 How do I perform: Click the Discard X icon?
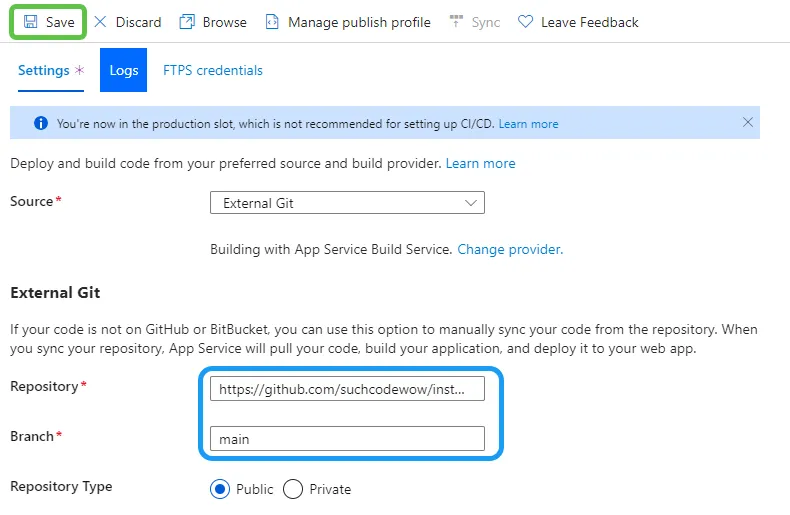pos(100,22)
